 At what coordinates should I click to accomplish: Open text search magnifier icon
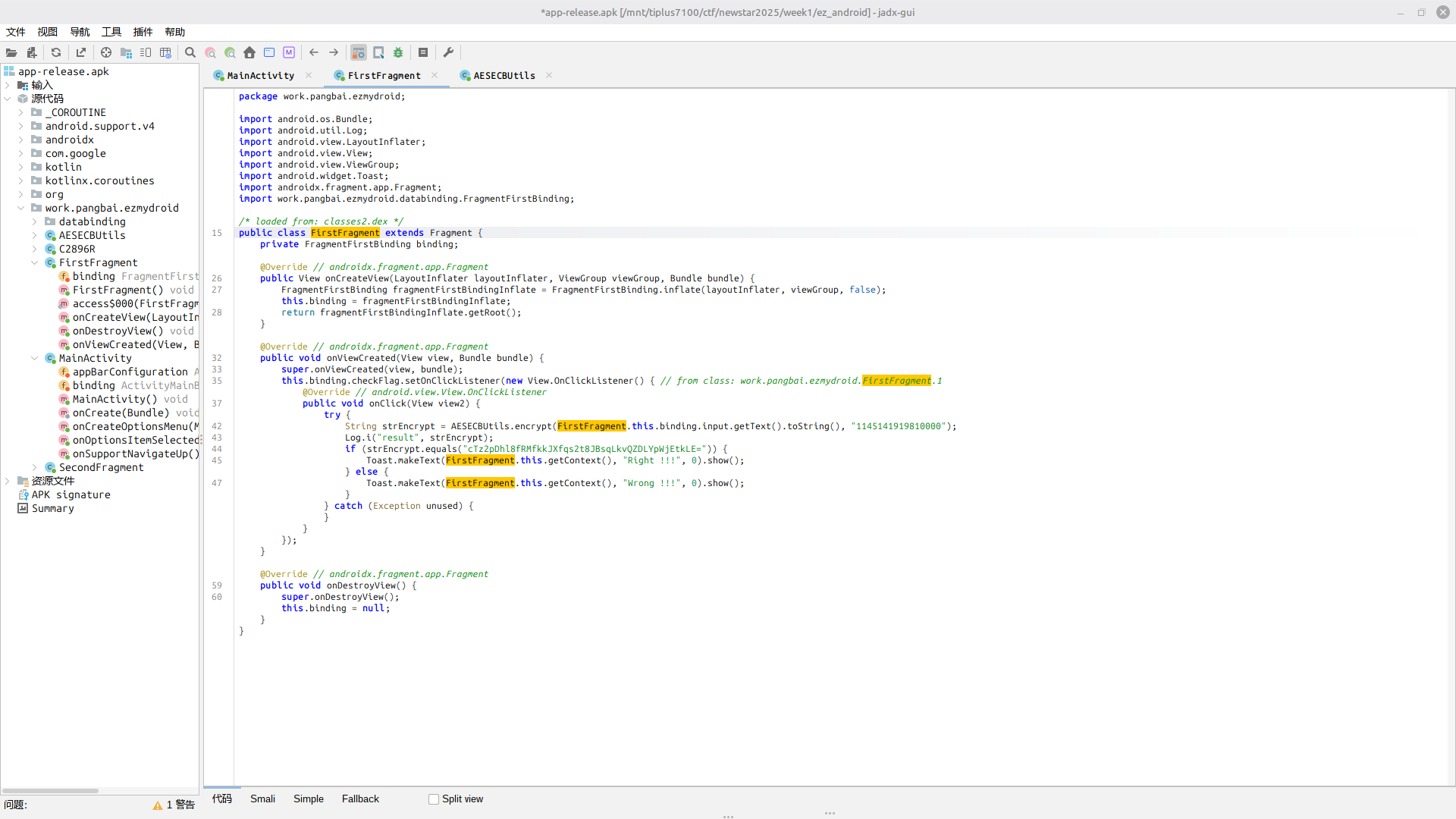coord(190,52)
